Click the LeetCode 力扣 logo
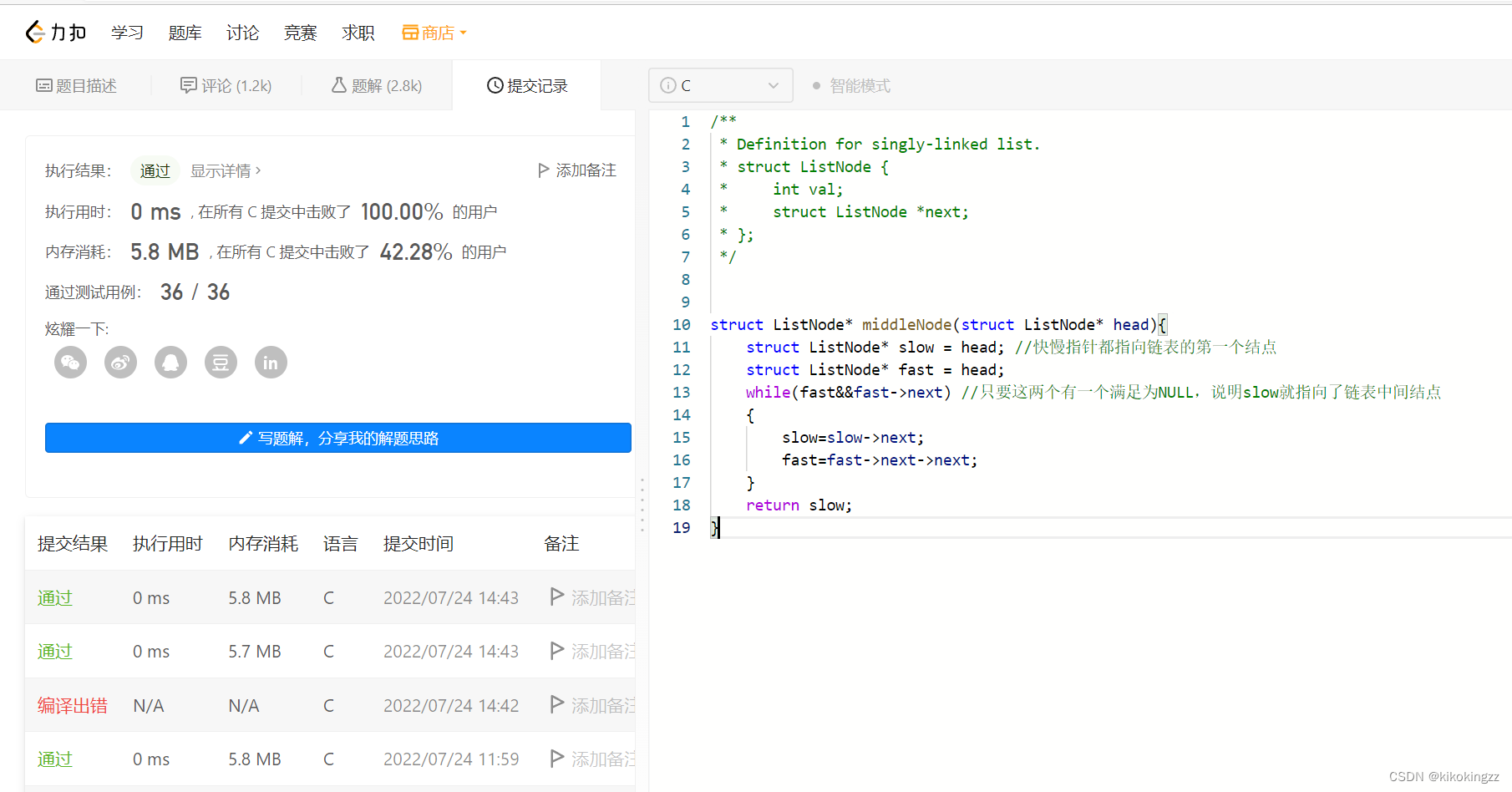 56,33
